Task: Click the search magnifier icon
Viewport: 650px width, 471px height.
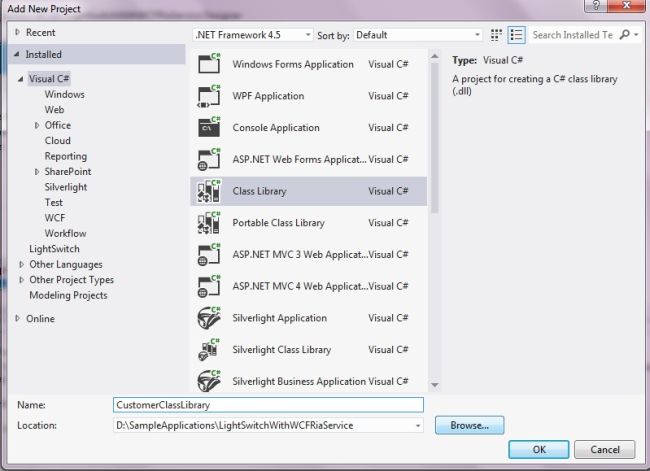Action: (x=624, y=35)
